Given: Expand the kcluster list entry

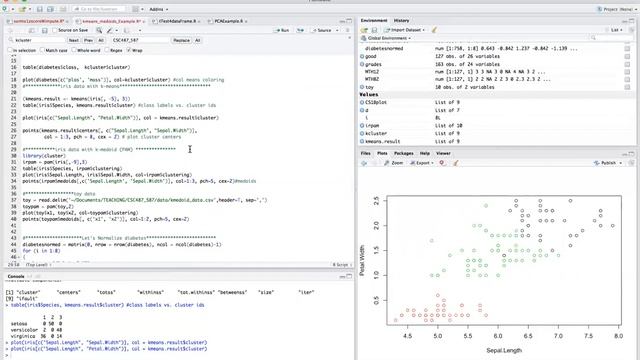Looking at the screenshot, I should point(362,133).
